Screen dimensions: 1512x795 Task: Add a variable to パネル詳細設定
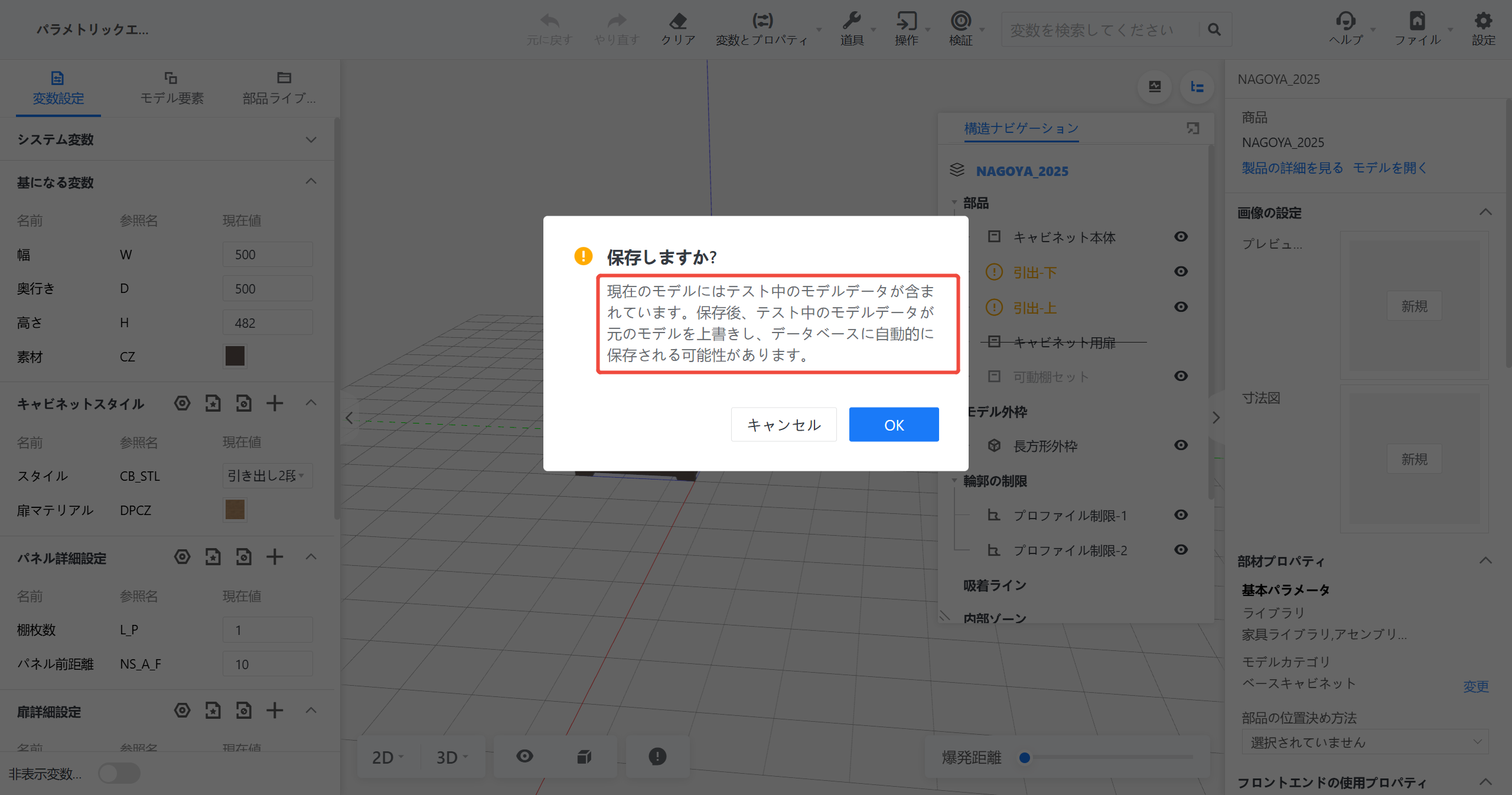[x=275, y=557]
